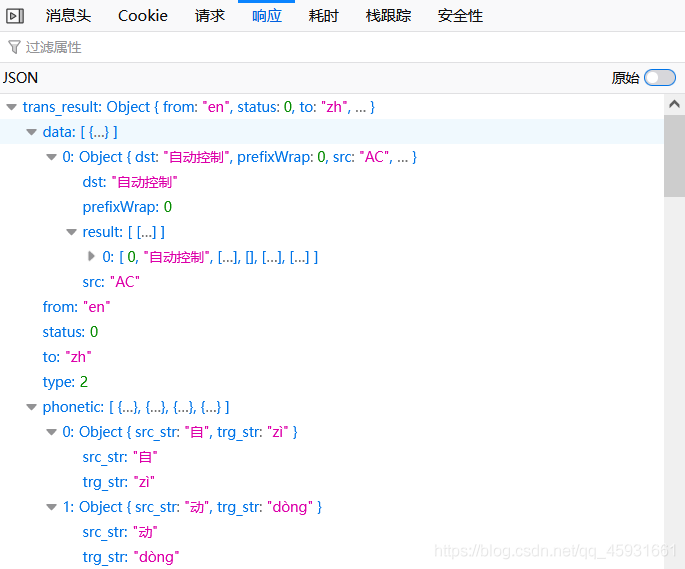Toggle the request list panel icon
685x569 pixels.
(x=15, y=16)
